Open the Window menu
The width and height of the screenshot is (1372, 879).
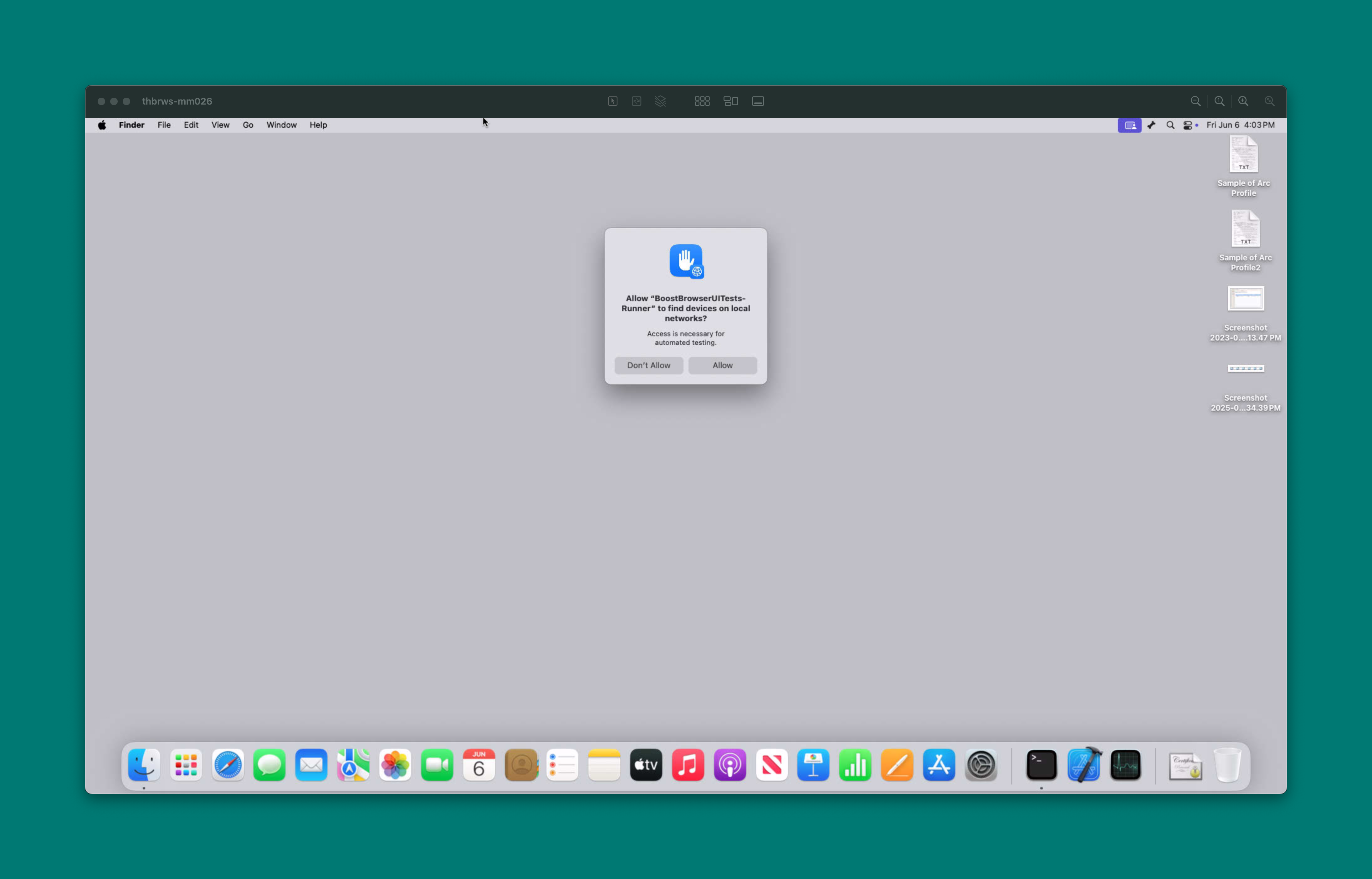pyautogui.click(x=282, y=125)
